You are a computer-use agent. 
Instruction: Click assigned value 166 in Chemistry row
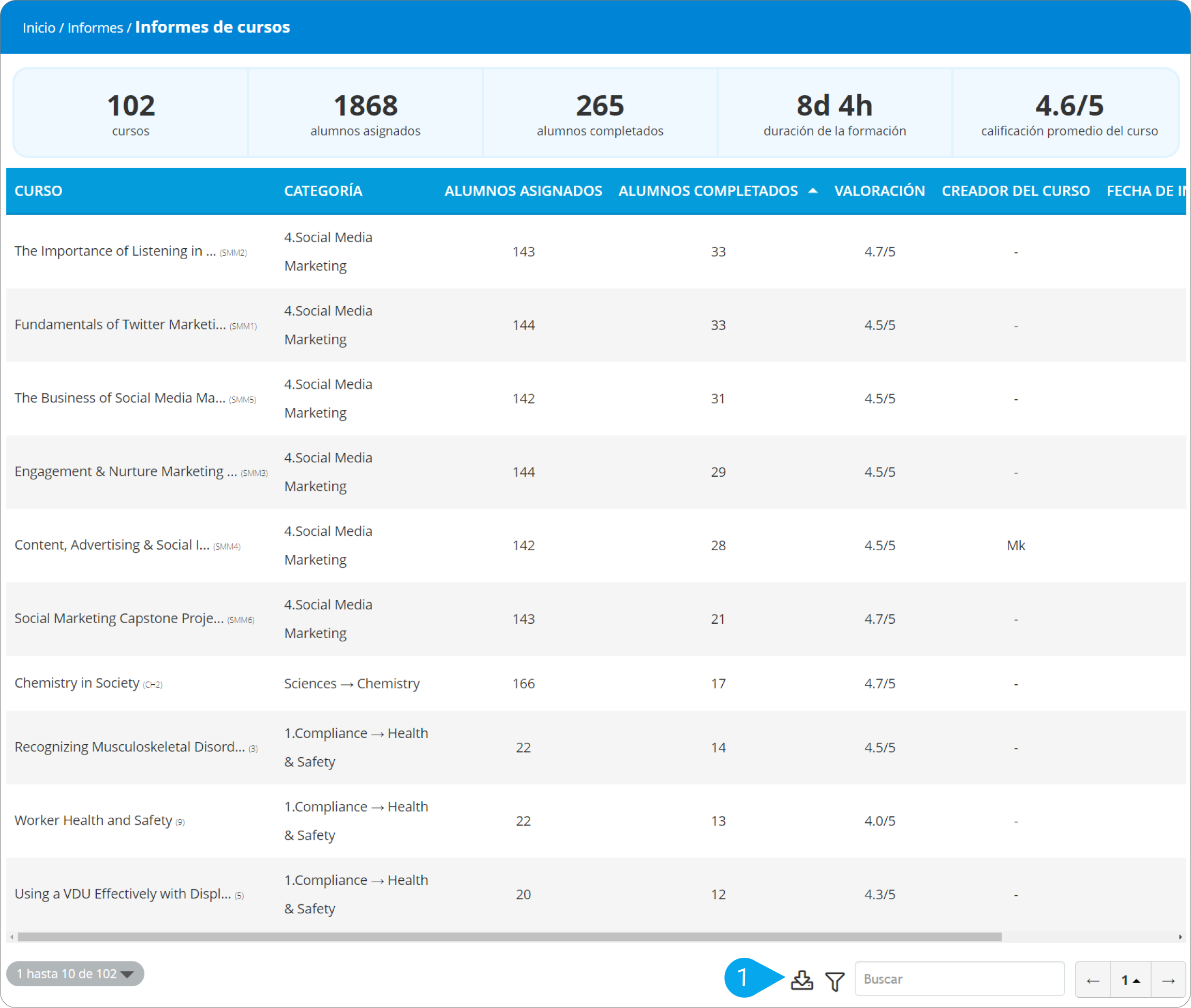(x=524, y=683)
